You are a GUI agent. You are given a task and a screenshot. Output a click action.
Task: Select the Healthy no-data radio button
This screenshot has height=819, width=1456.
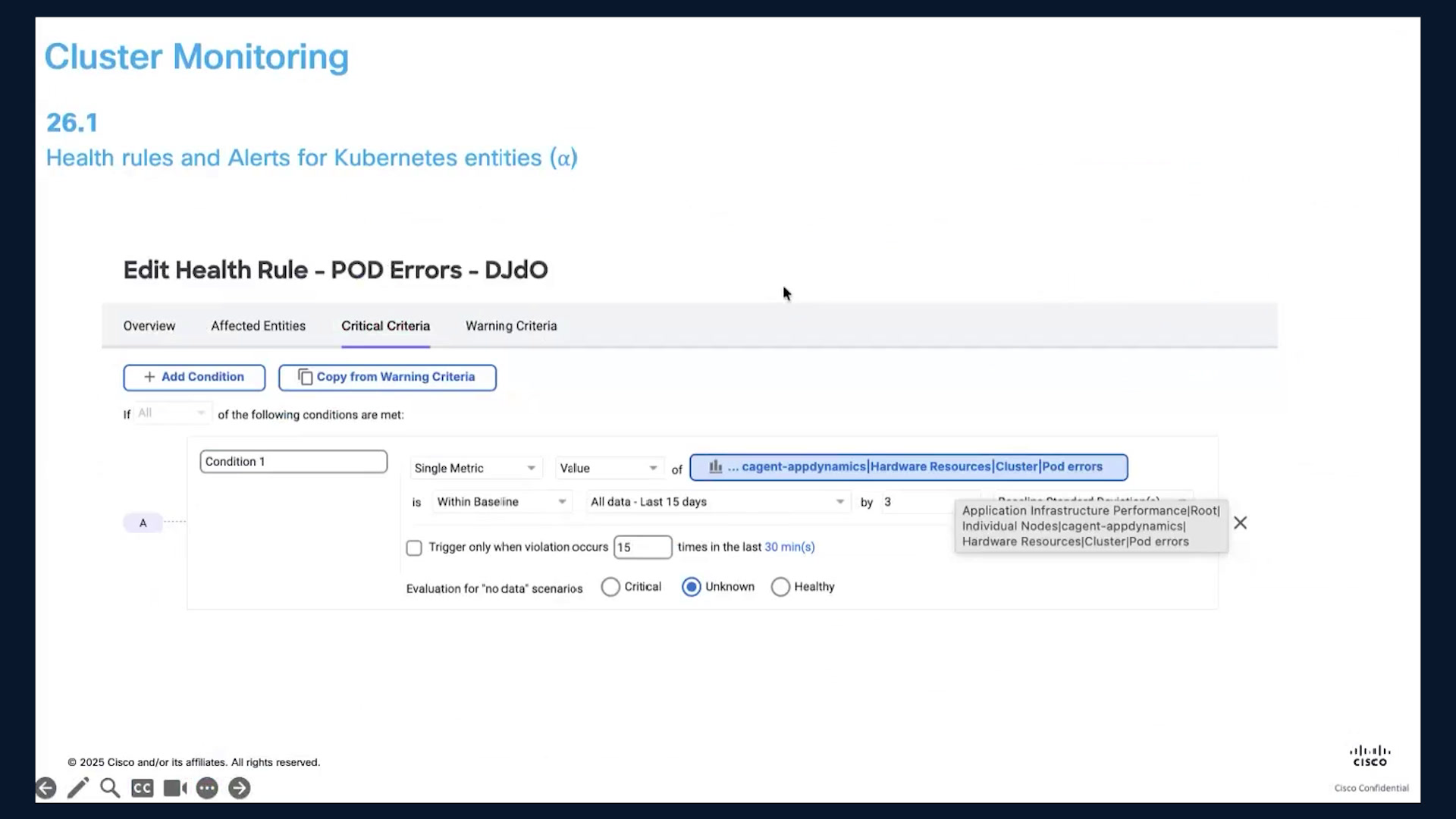(x=780, y=588)
